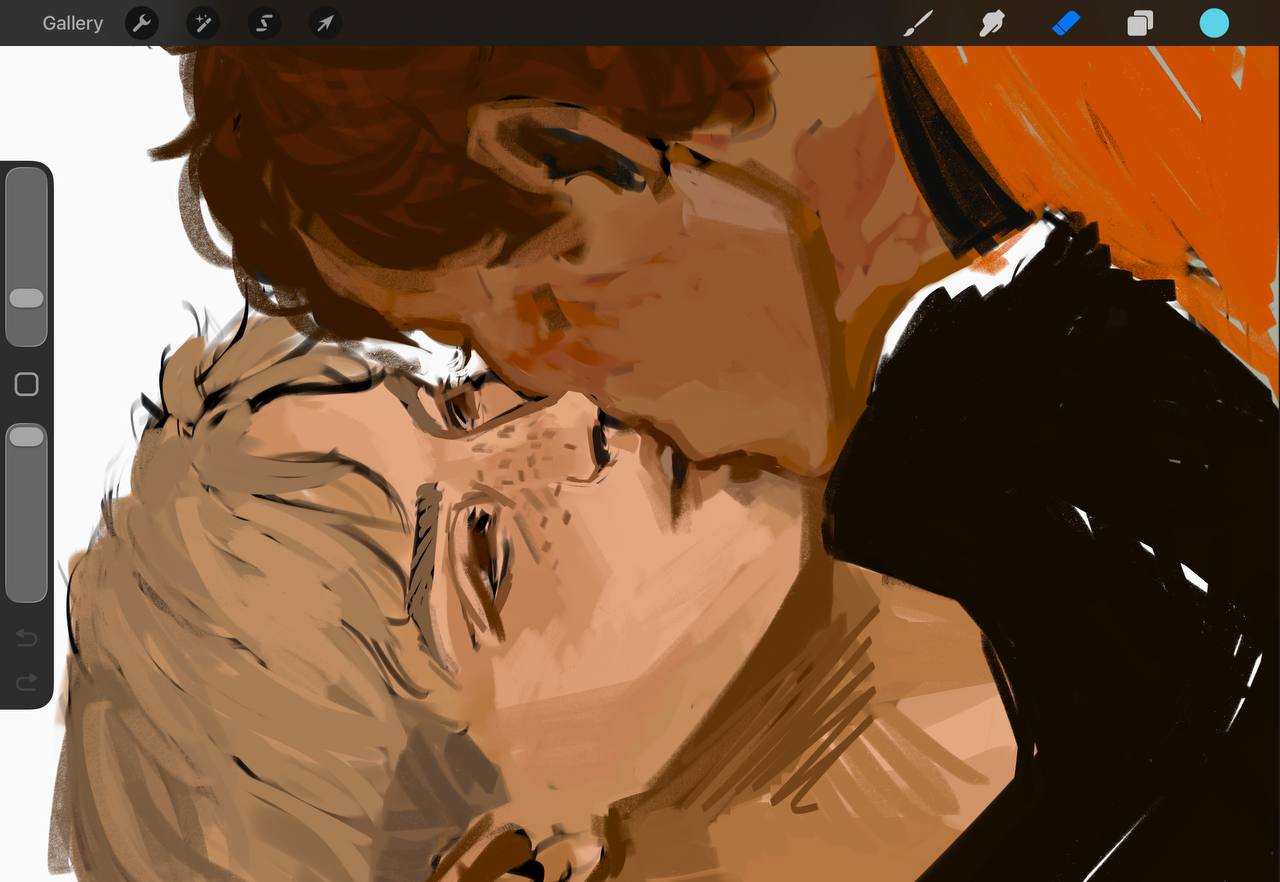Undo the last stroke with the sidebar arrow
1280x882 pixels.
click(x=26, y=638)
